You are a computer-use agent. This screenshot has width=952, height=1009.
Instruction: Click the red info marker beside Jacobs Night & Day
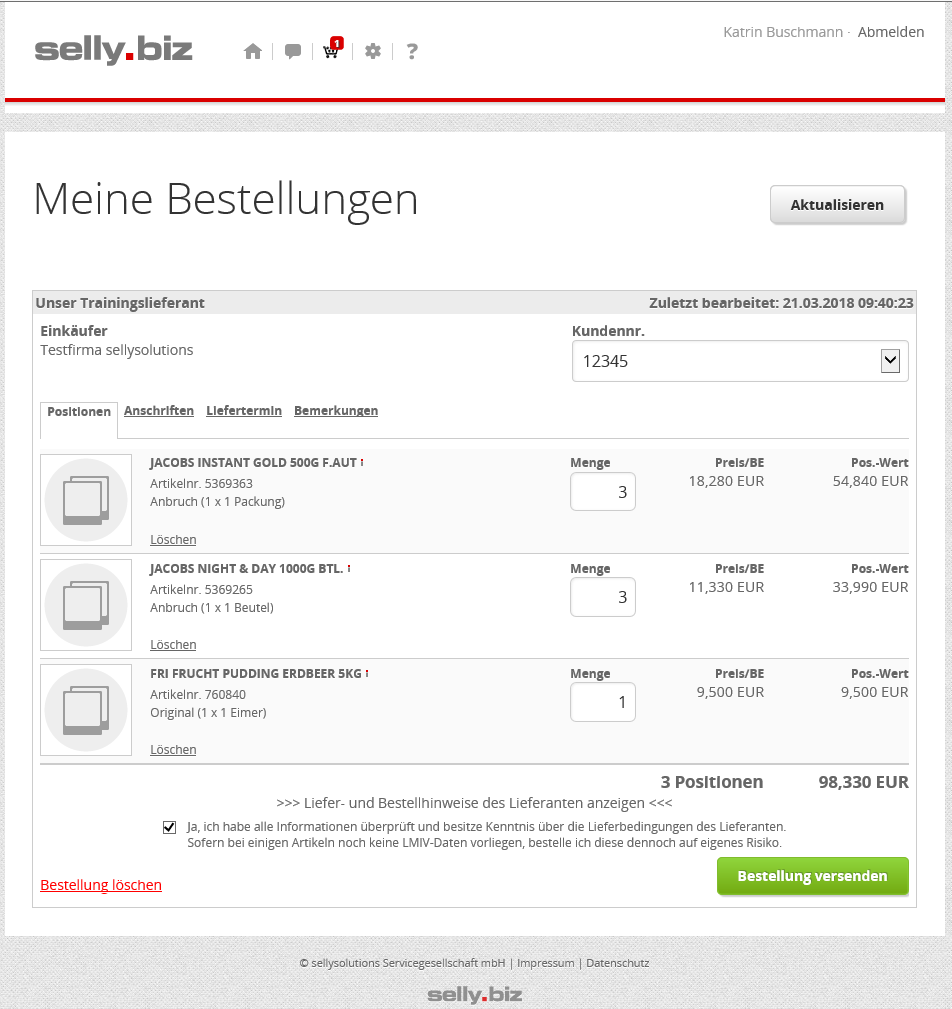349,568
